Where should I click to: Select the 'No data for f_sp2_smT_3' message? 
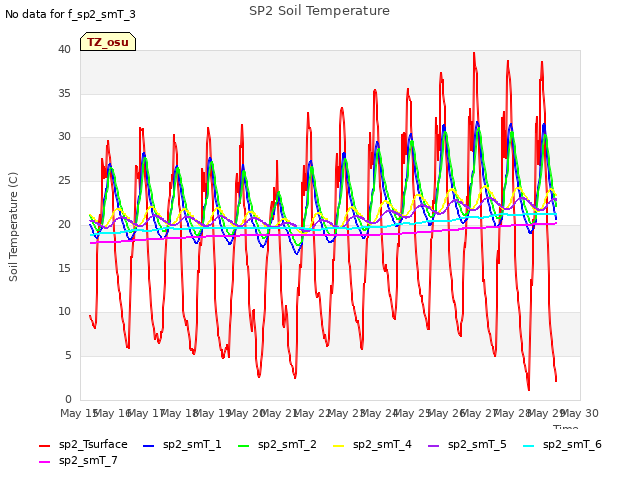point(70,14)
